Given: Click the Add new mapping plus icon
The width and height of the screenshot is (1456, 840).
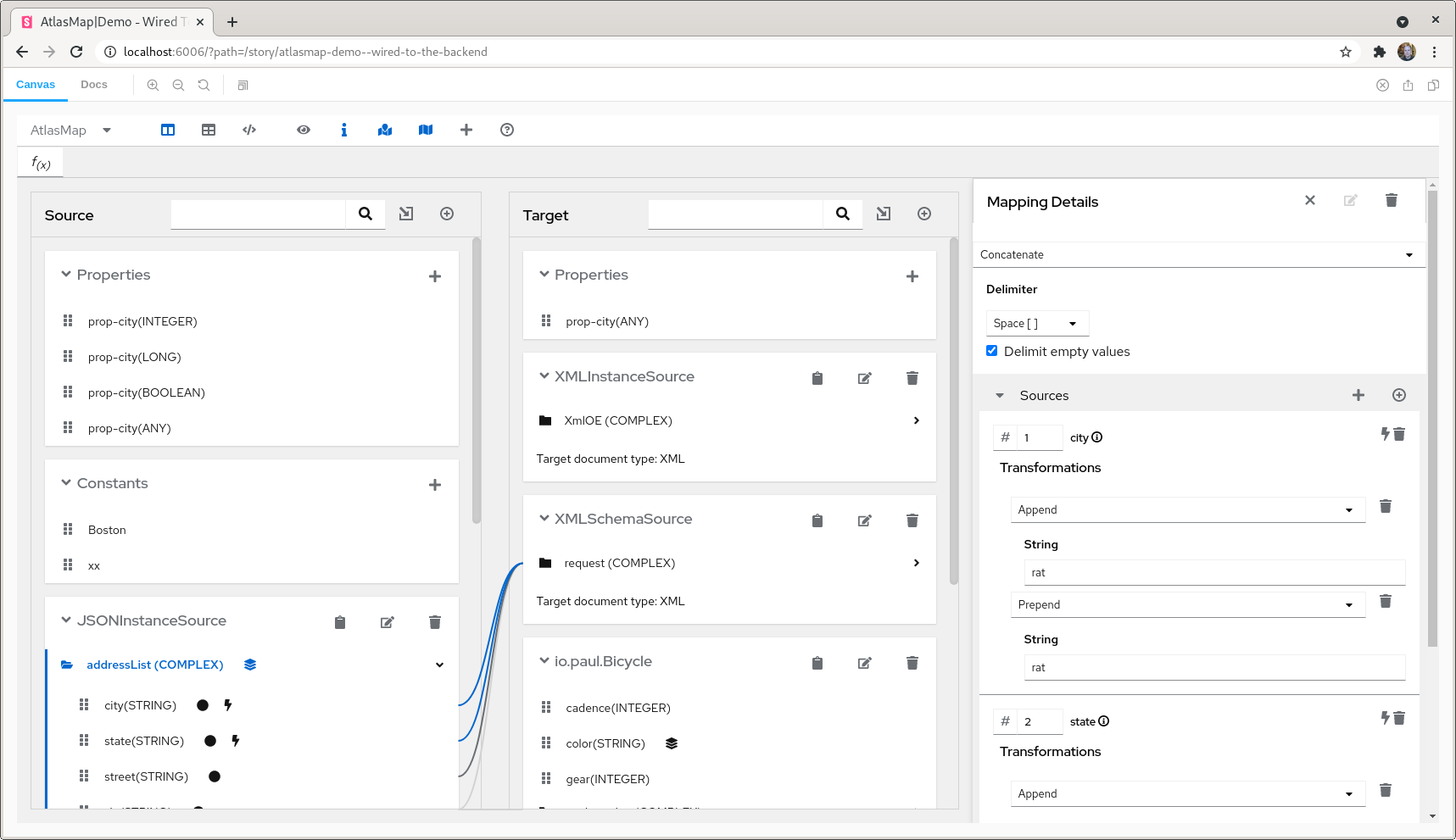Looking at the screenshot, I should (x=466, y=130).
